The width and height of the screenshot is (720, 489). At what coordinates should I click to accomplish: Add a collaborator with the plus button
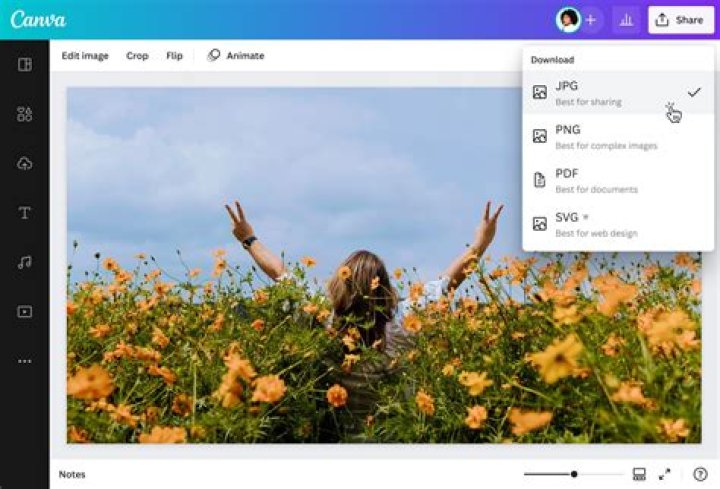click(x=591, y=20)
